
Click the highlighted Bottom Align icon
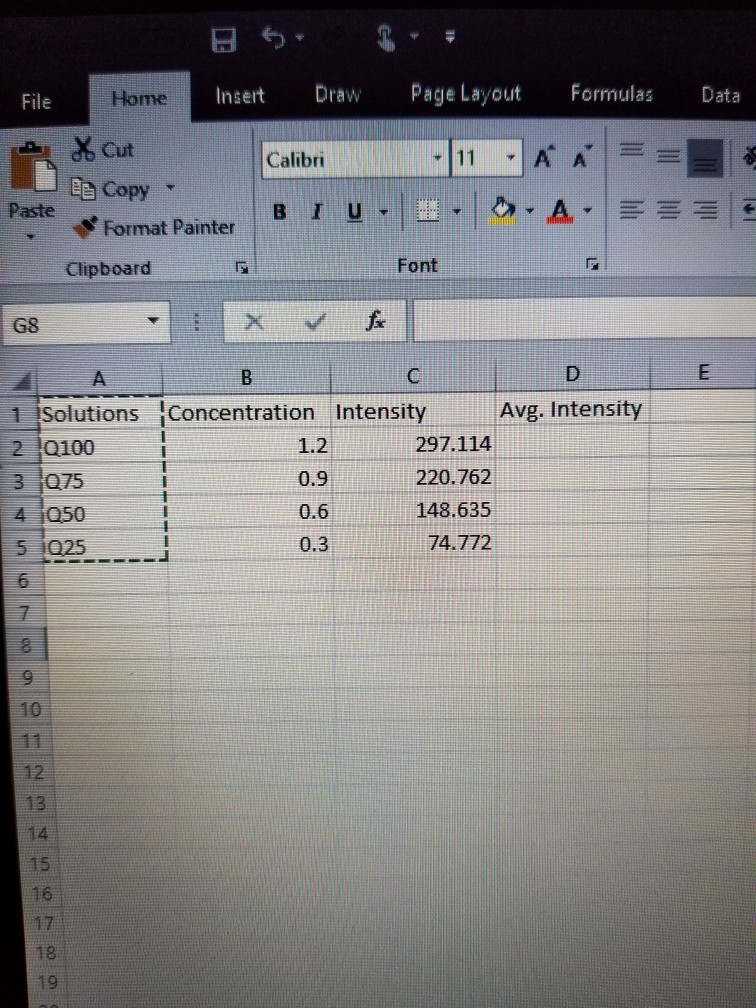705,158
